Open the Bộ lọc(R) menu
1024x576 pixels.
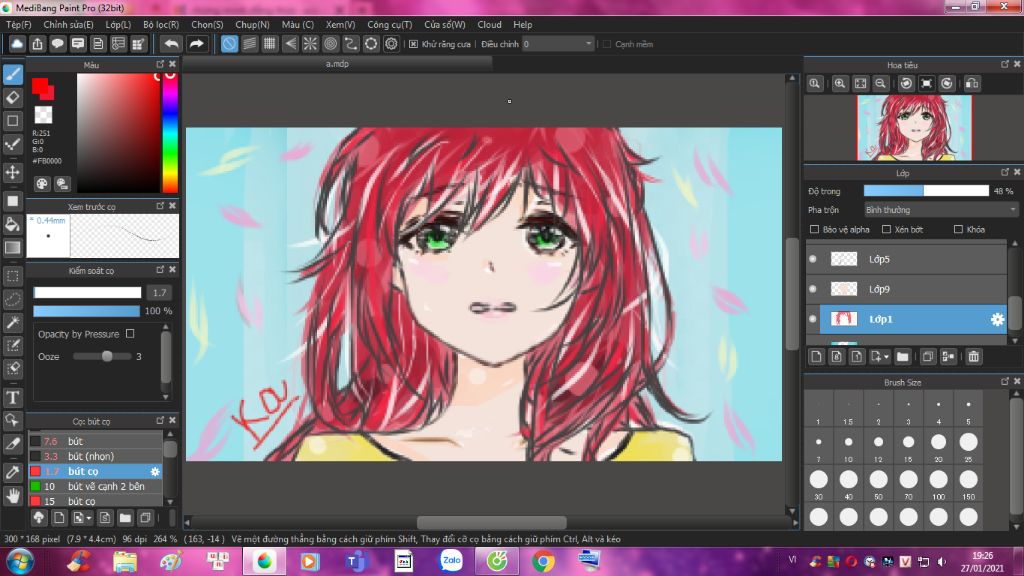[161, 25]
